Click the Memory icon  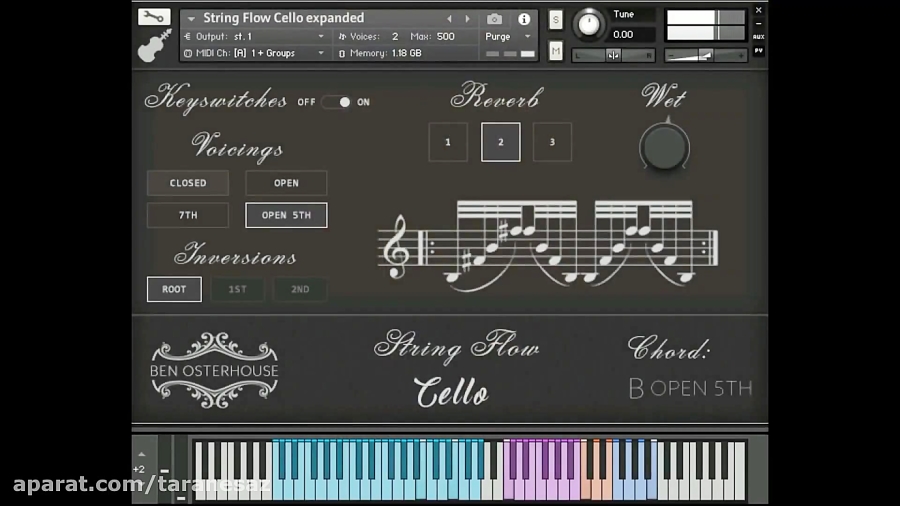coord(342,53)
